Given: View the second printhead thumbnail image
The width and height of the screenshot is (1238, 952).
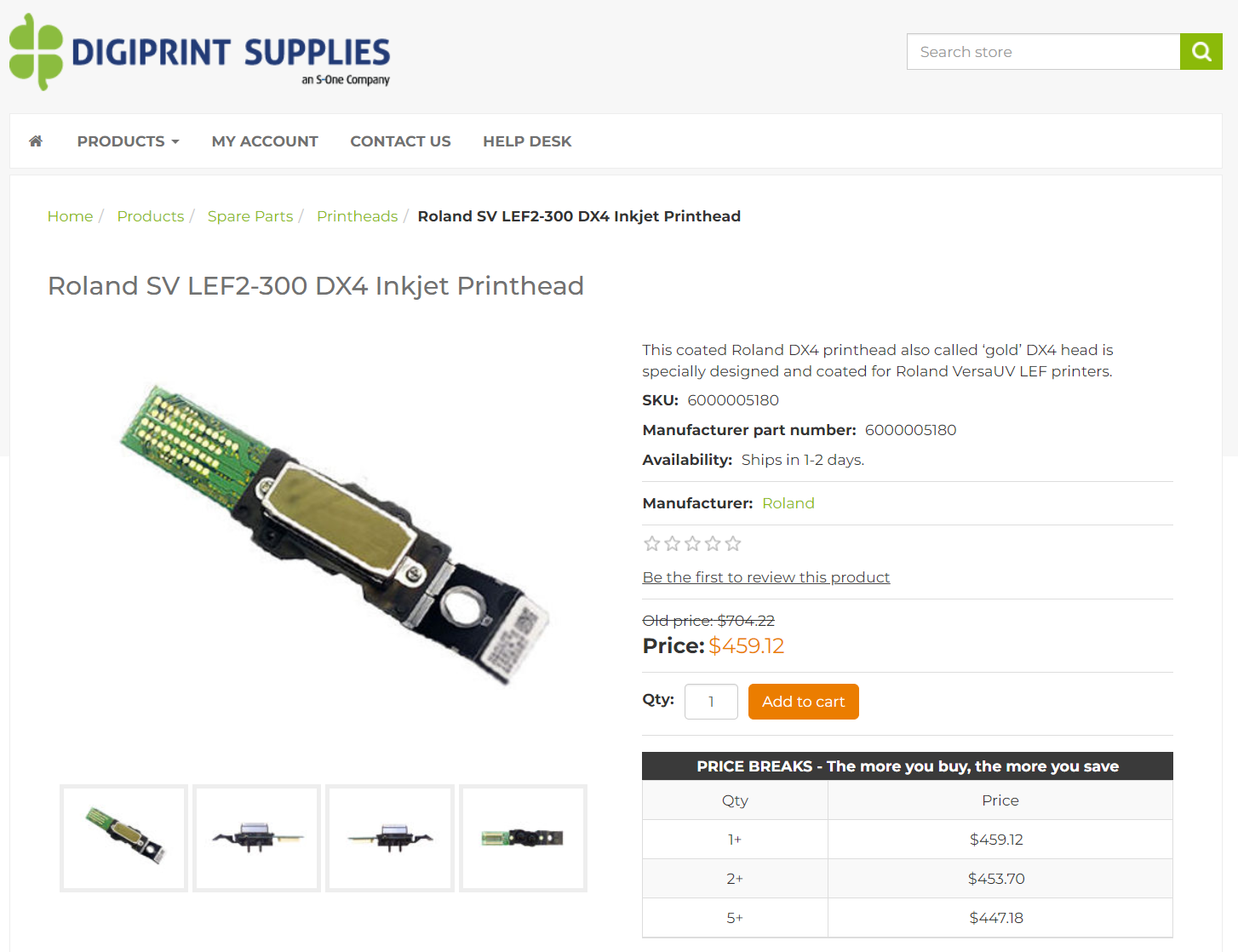Looking at the screenshot, I should [257, 838].
